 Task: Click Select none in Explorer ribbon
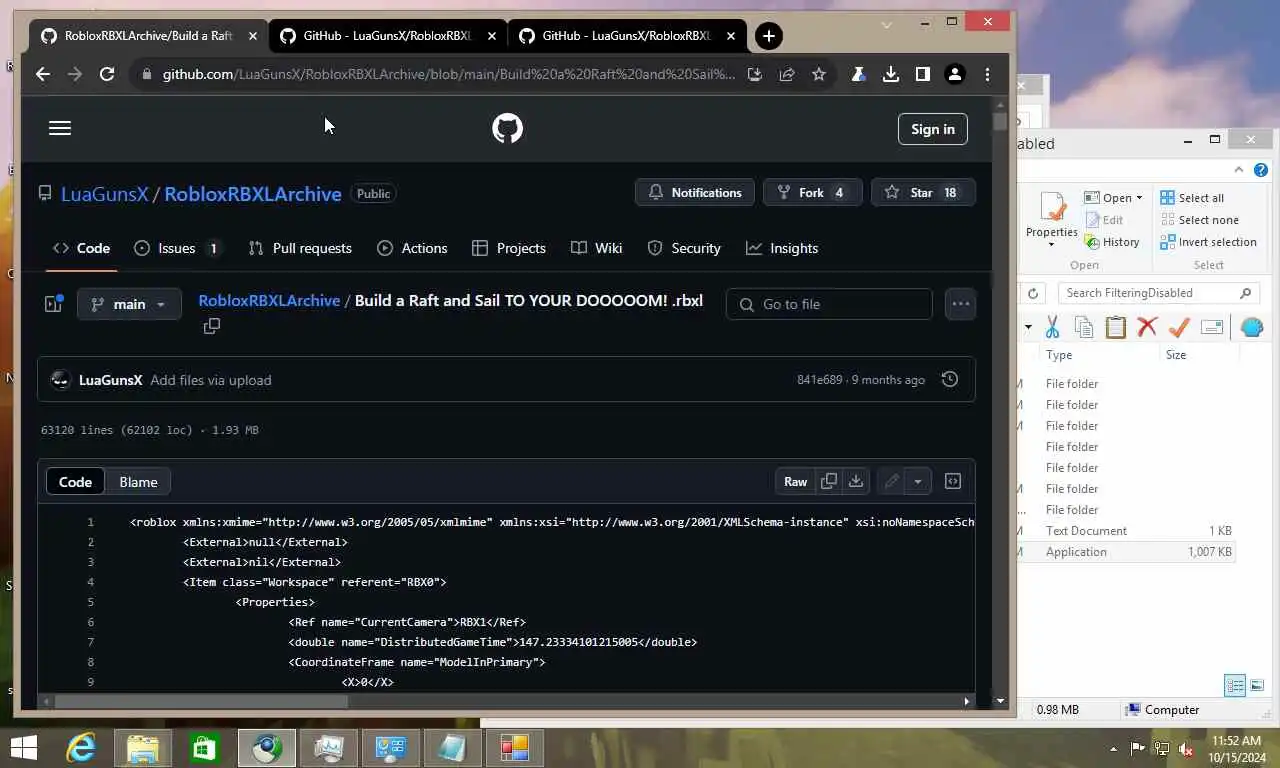click(x=1199, y=220)
